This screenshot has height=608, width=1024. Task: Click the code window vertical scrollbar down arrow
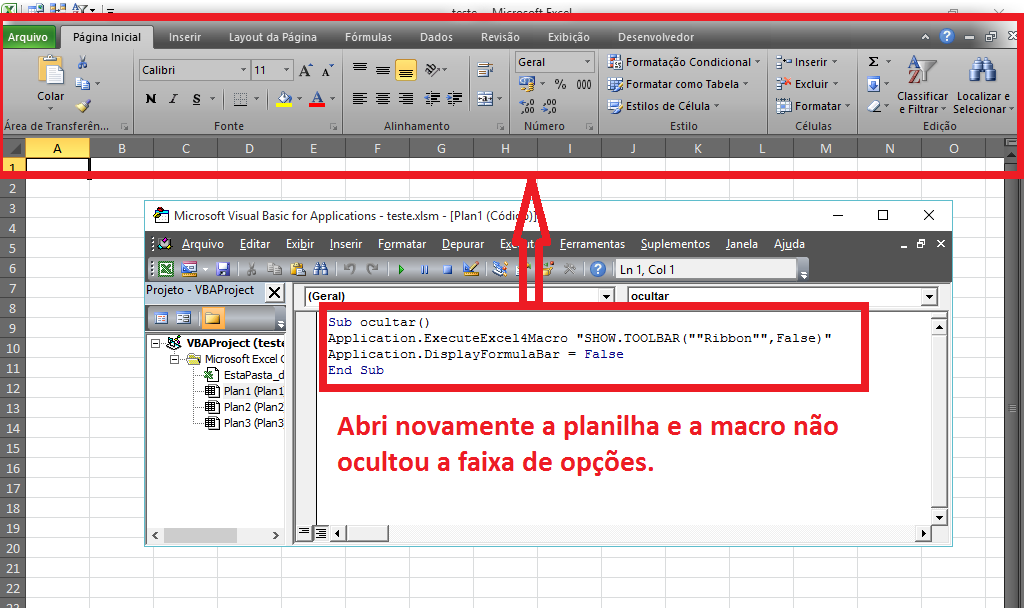click(x=939, y=517)
